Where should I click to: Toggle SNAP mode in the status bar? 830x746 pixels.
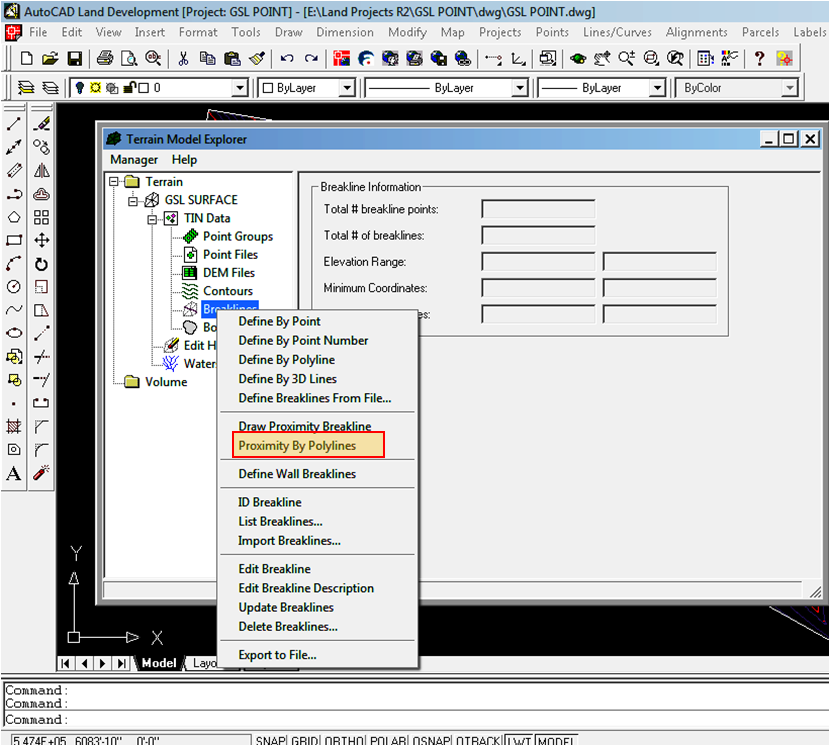pyautogui.click(x=270, y=740)
